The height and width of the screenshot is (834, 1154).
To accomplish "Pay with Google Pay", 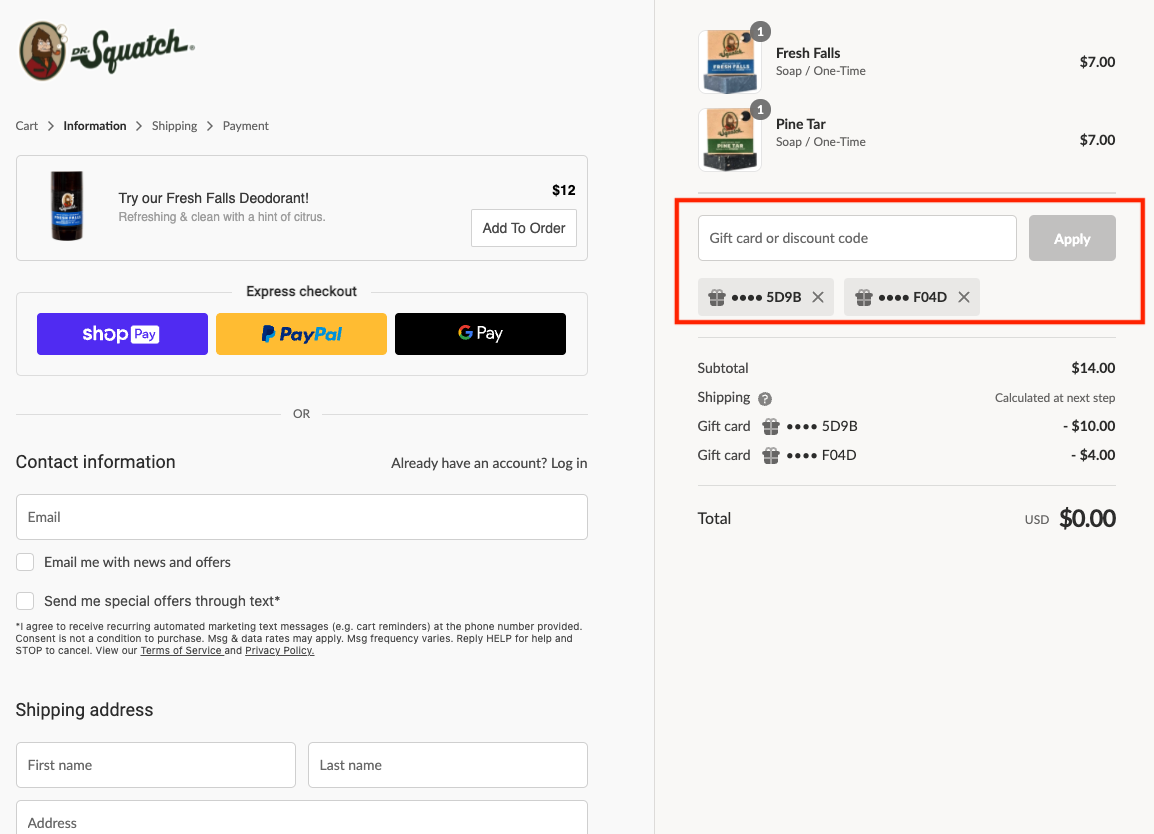I will (x=480, y=334).
